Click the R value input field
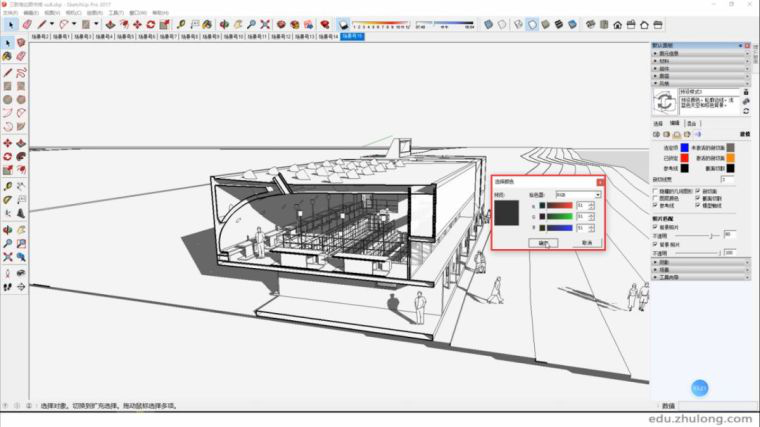Image resolution: width=760 pixels, height=427 pixels. click(x=581, y=206)
